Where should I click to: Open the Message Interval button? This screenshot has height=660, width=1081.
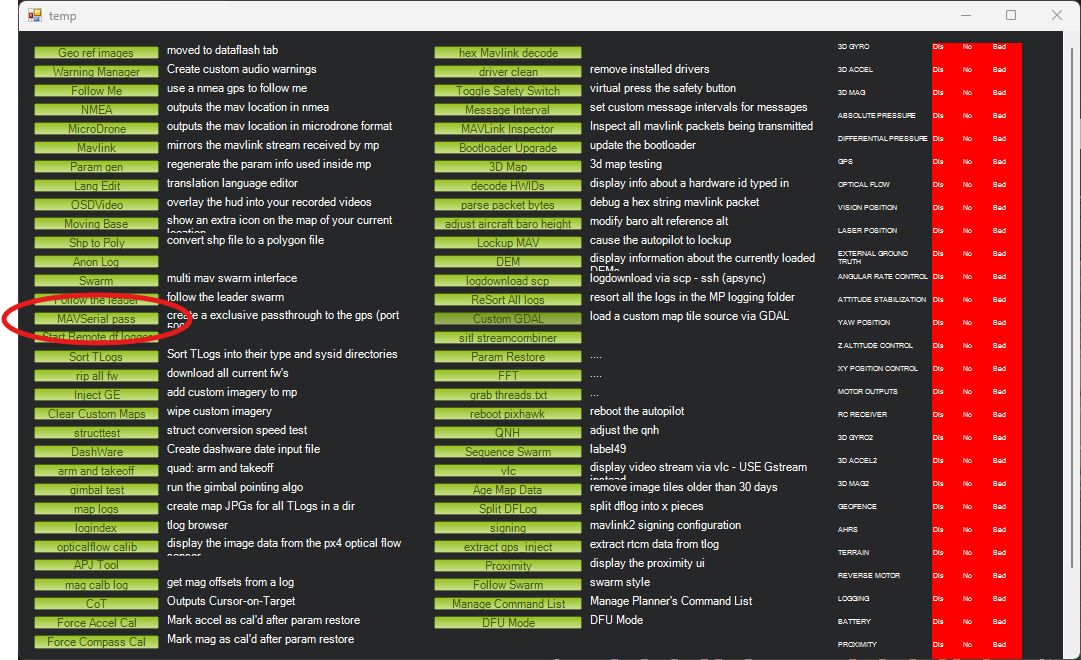(x=508, y=110)
